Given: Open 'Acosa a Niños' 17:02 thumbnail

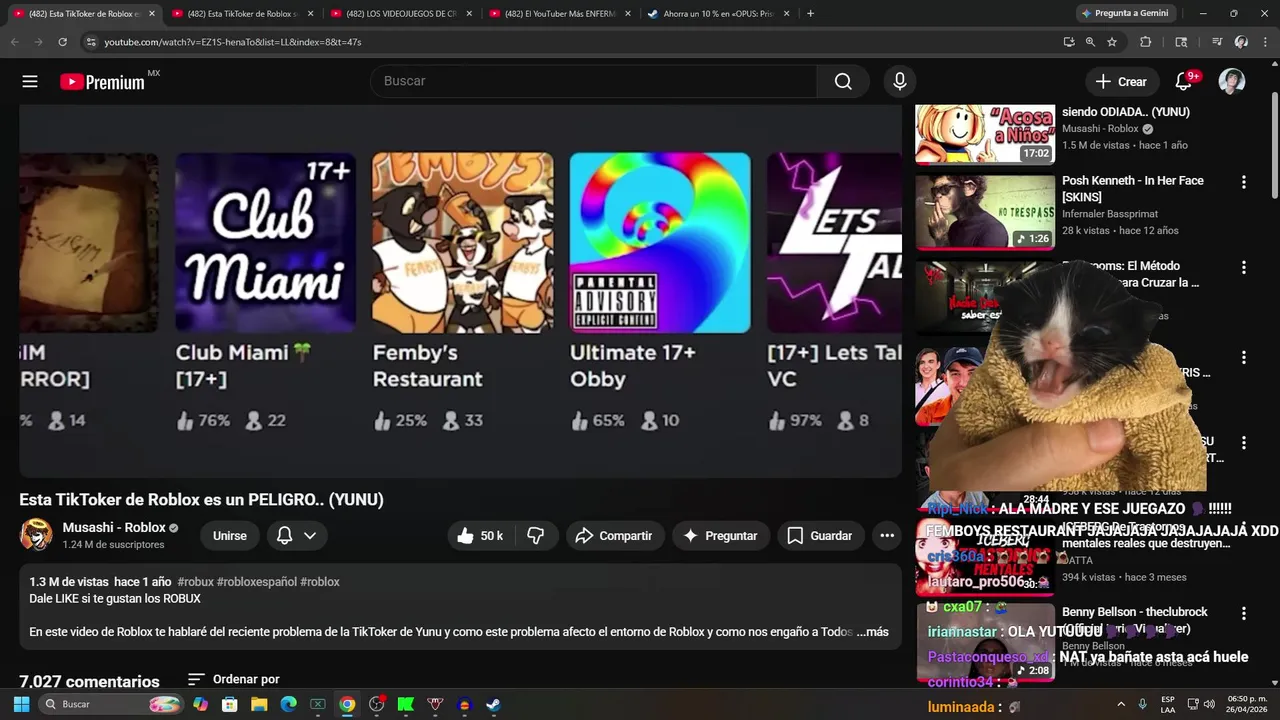Looking at the screenshot, I should tap(985, 133).
